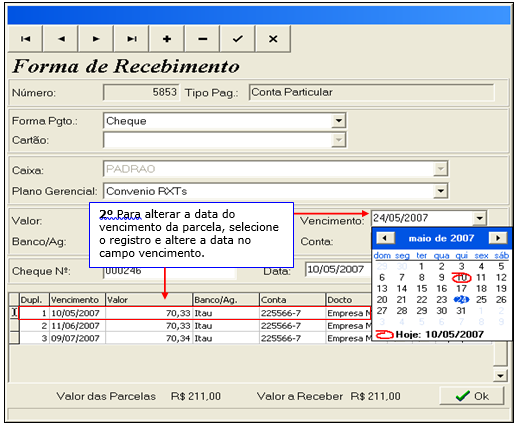Open Vencimento date picker dropdown
The image size is (515, 425).
coord(479,218)
